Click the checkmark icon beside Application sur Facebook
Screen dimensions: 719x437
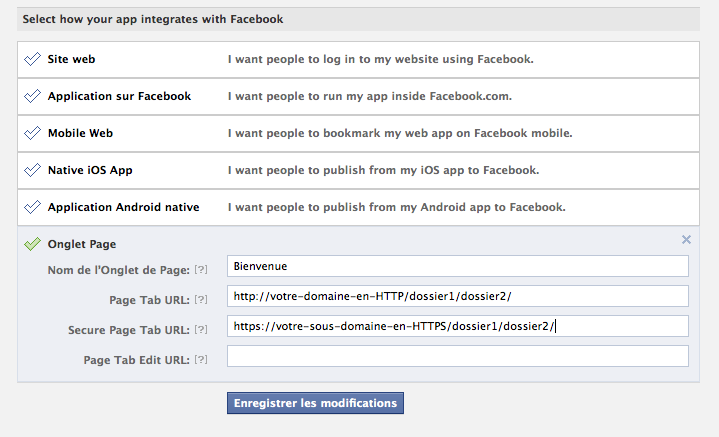click(x=32, y=96)
